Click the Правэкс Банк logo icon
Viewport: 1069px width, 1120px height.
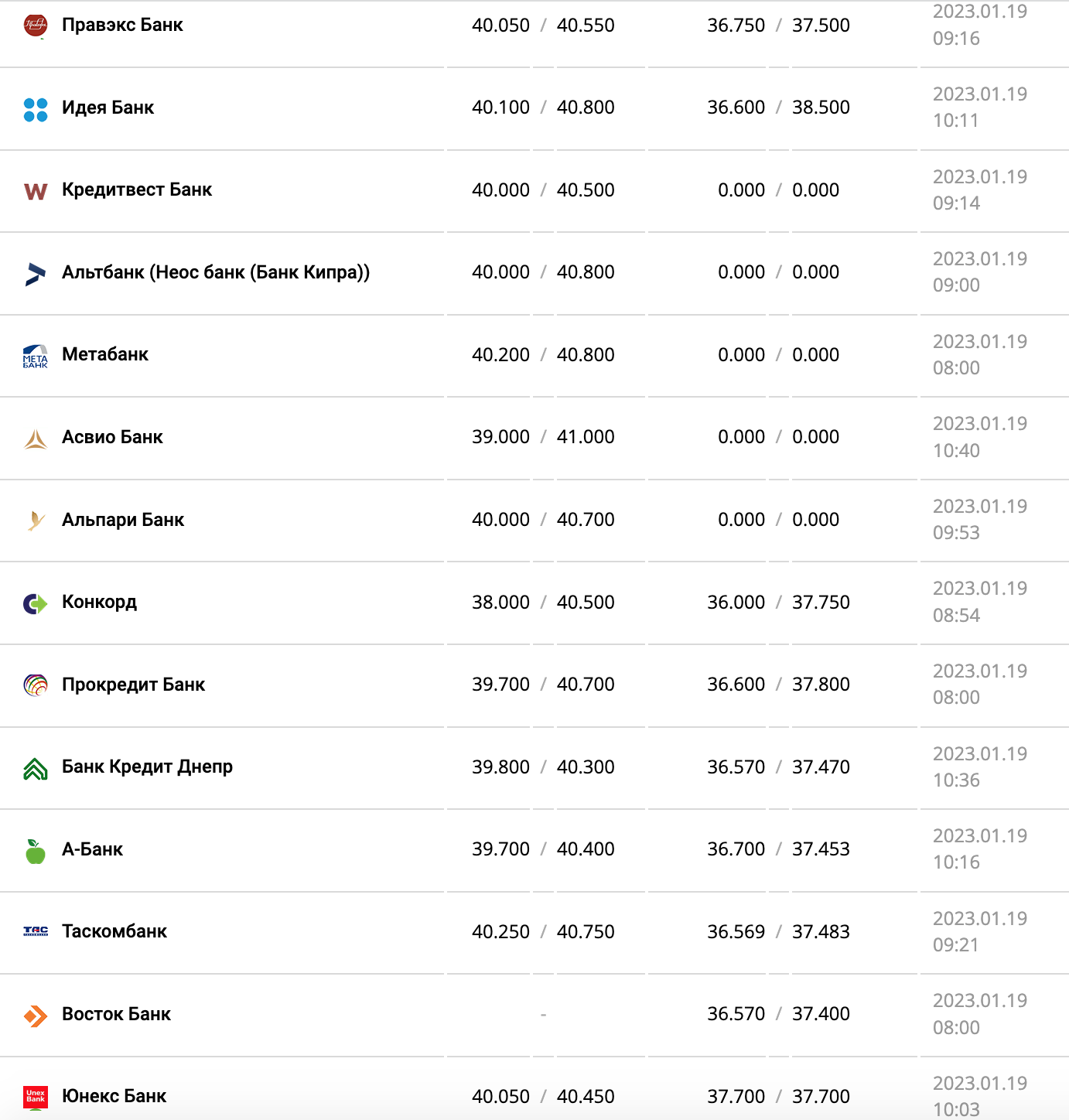36,26
